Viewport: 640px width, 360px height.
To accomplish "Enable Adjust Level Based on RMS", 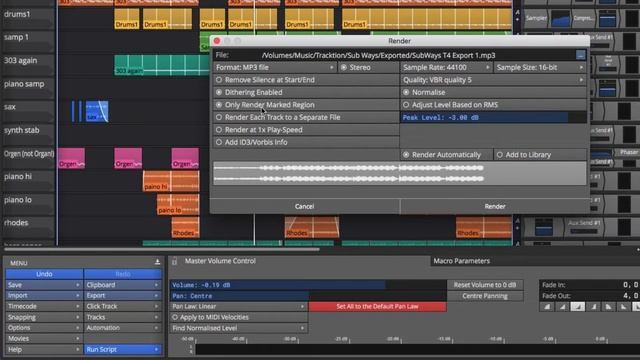I will pos(493,105).
